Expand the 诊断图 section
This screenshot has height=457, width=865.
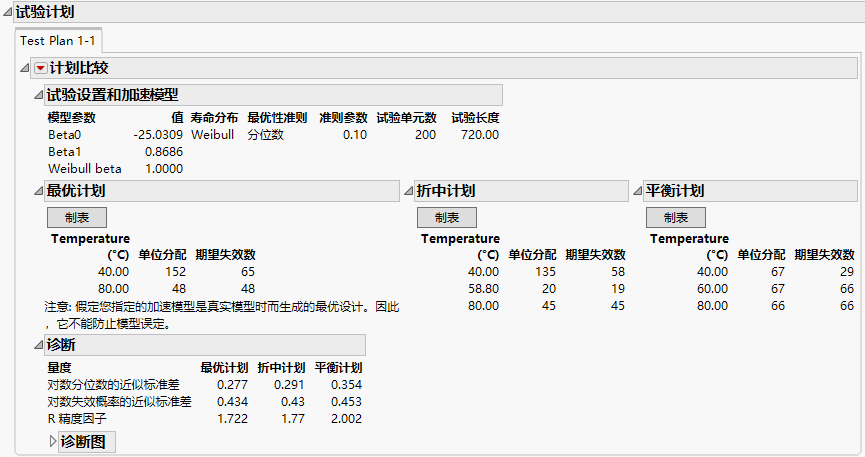[53, 442]
